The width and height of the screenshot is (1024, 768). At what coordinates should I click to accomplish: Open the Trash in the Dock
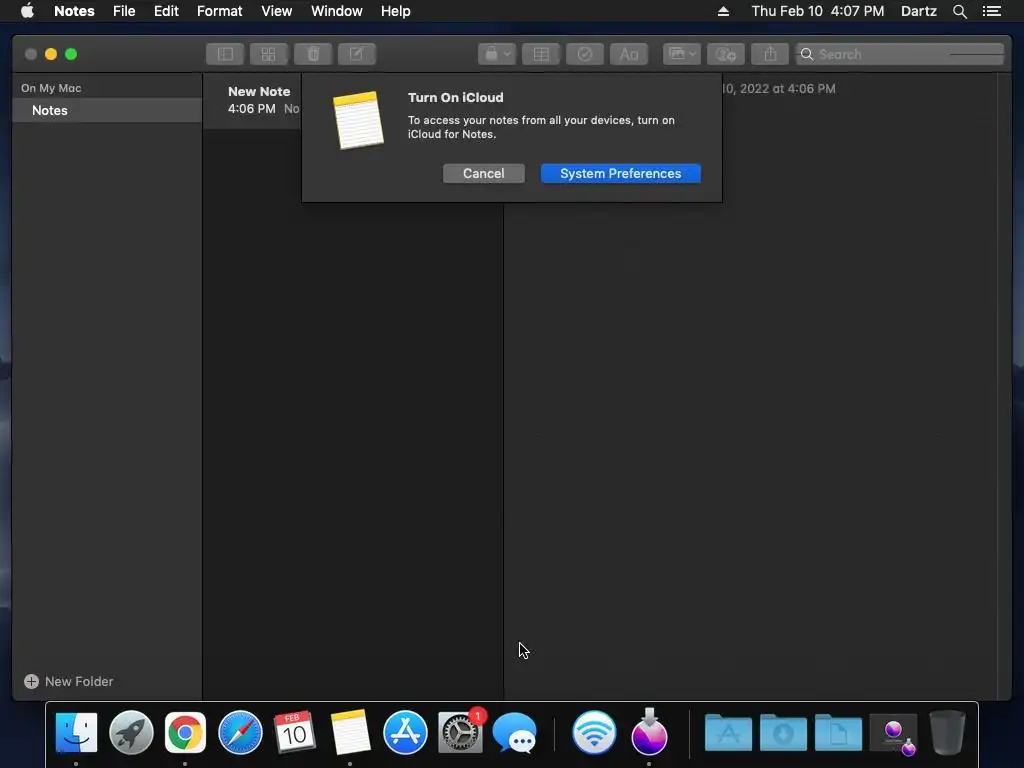947,733
